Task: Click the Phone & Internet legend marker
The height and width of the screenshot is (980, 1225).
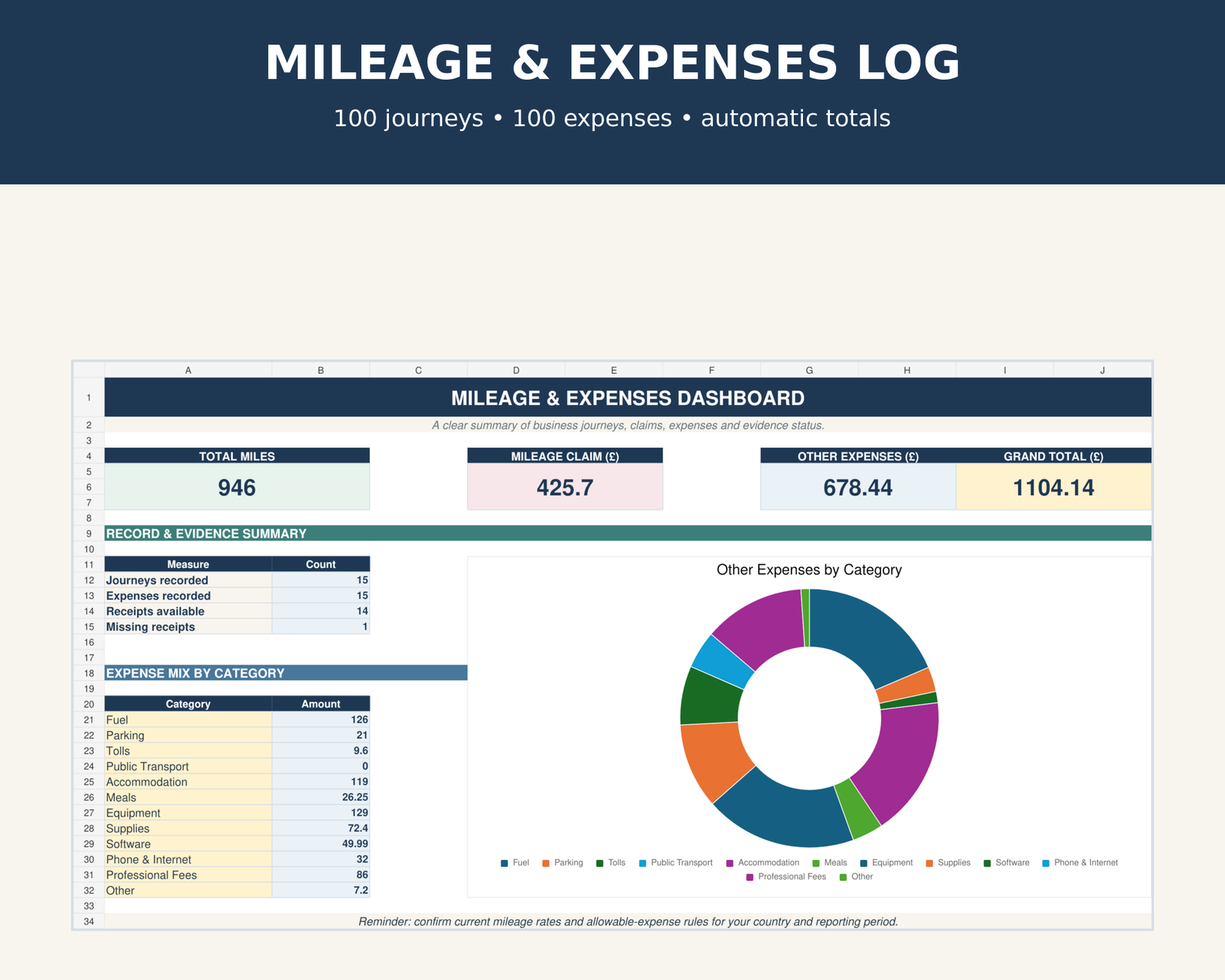Action: pos(1046,863)
